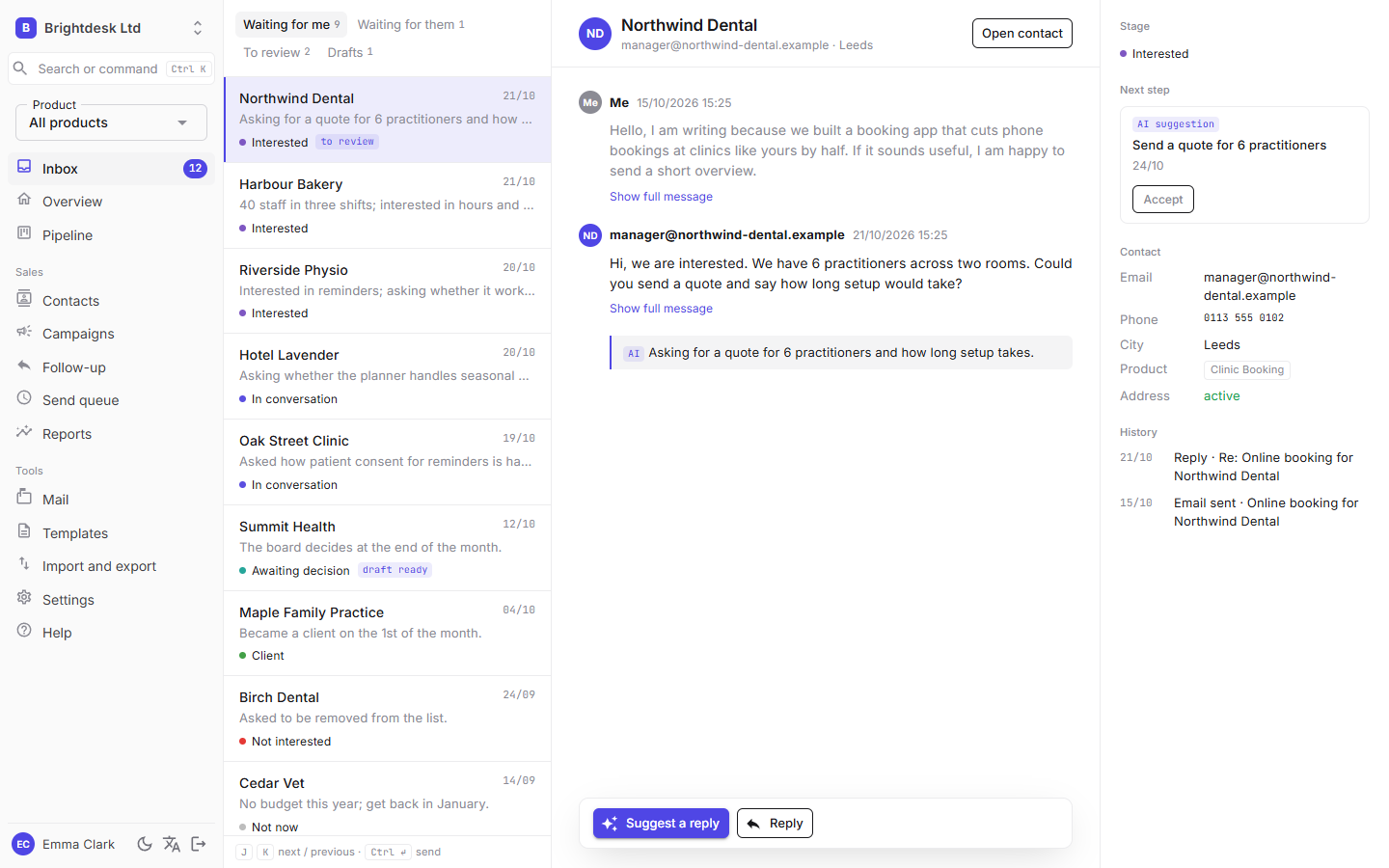1389x868 pixels.
Task: Click the Pipeline board icon
Action: (24, 234)
